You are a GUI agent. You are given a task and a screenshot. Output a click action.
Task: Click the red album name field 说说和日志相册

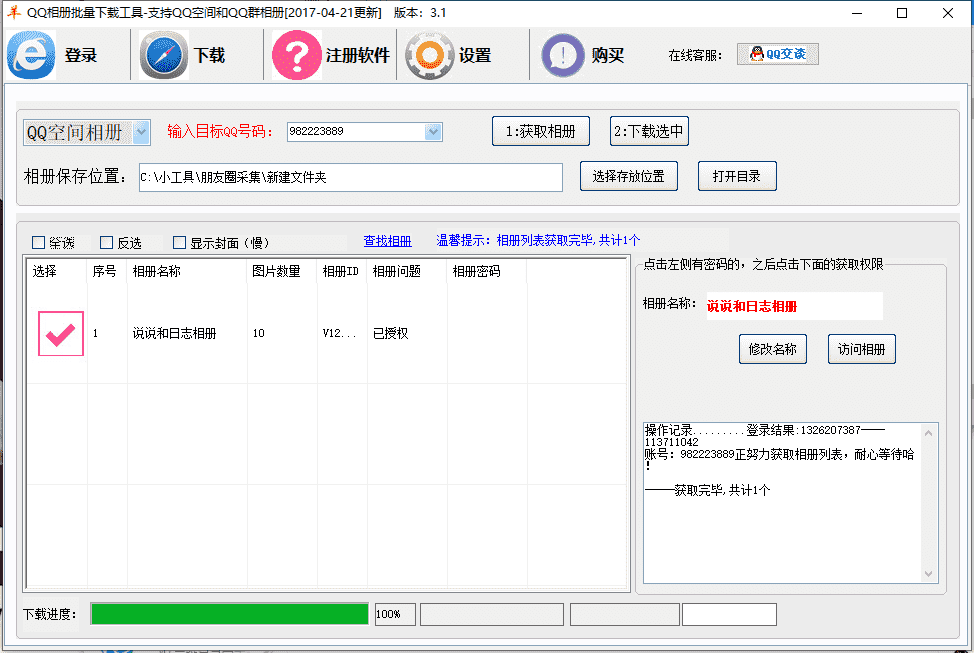pyautogui.click(x=794, y=306)
